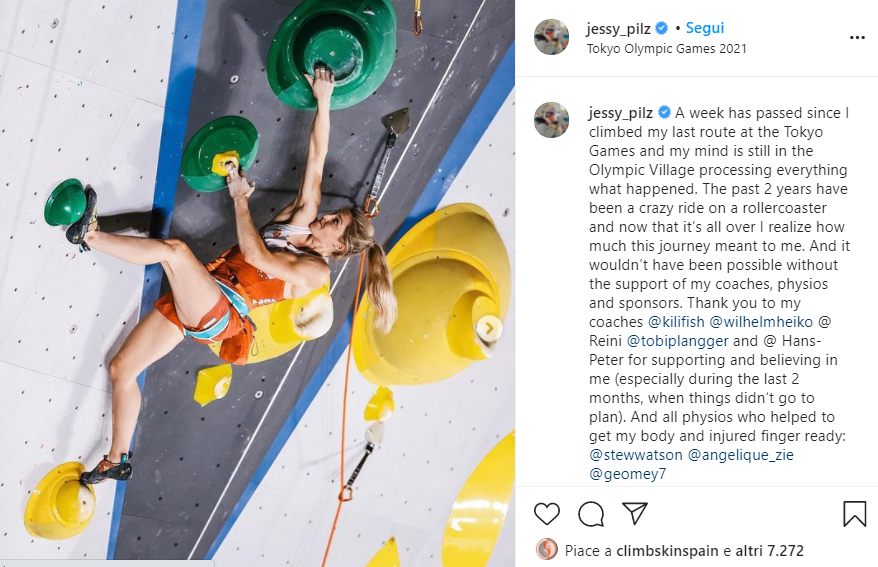Open the @tobiplangger profile mention
Screen dimensions: 878x567
[x=678, y=341]
